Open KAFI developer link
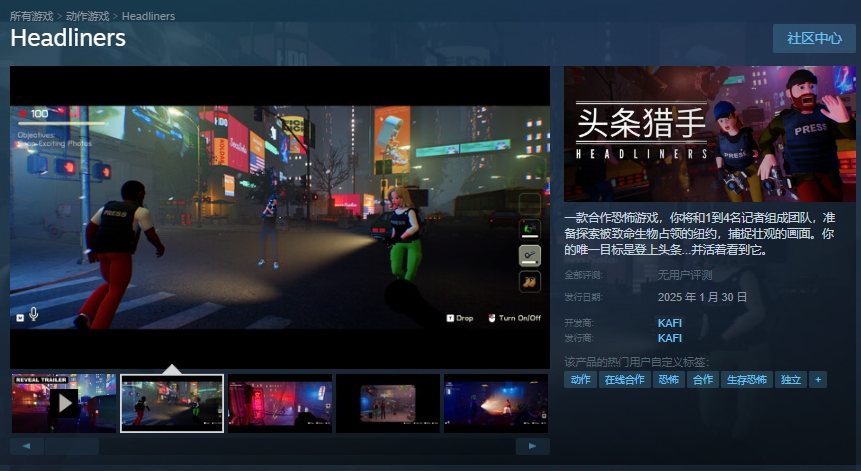861x471 pixels. (x=669, y=323)
